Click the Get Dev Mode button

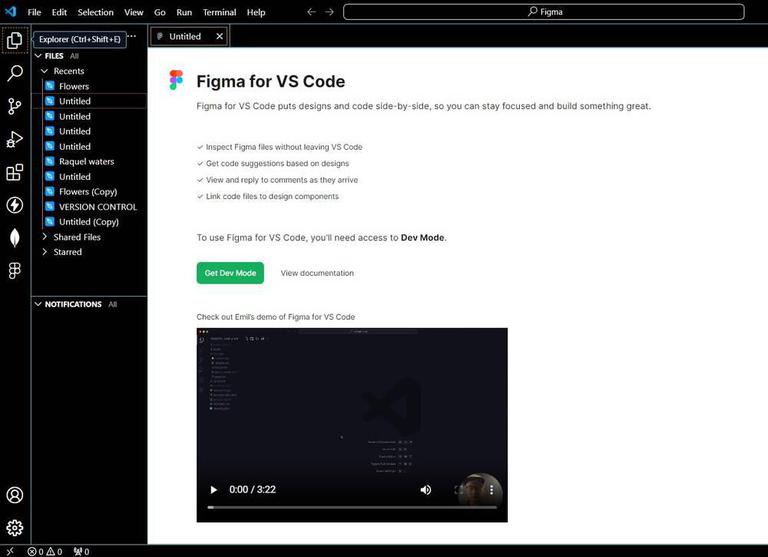point(230,273)
